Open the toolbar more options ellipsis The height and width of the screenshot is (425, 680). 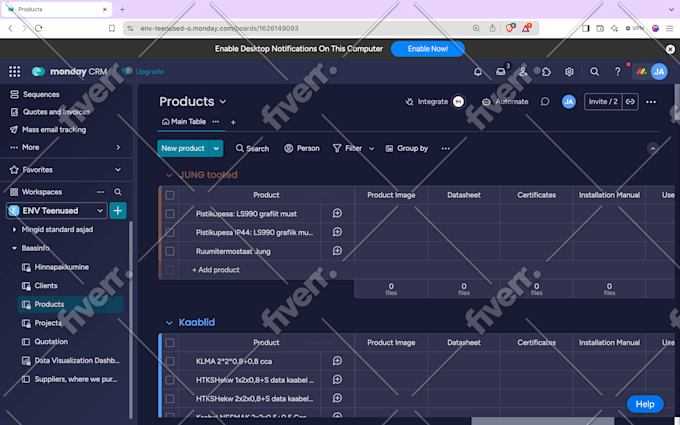445,148
